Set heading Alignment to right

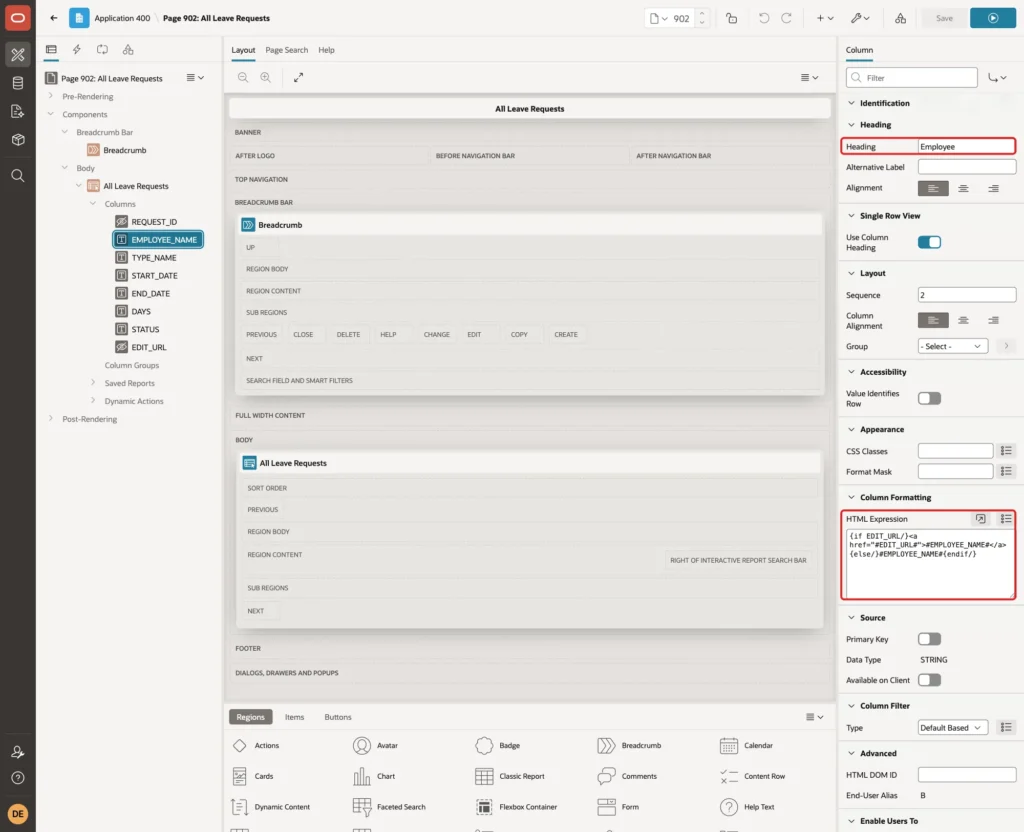993,188
